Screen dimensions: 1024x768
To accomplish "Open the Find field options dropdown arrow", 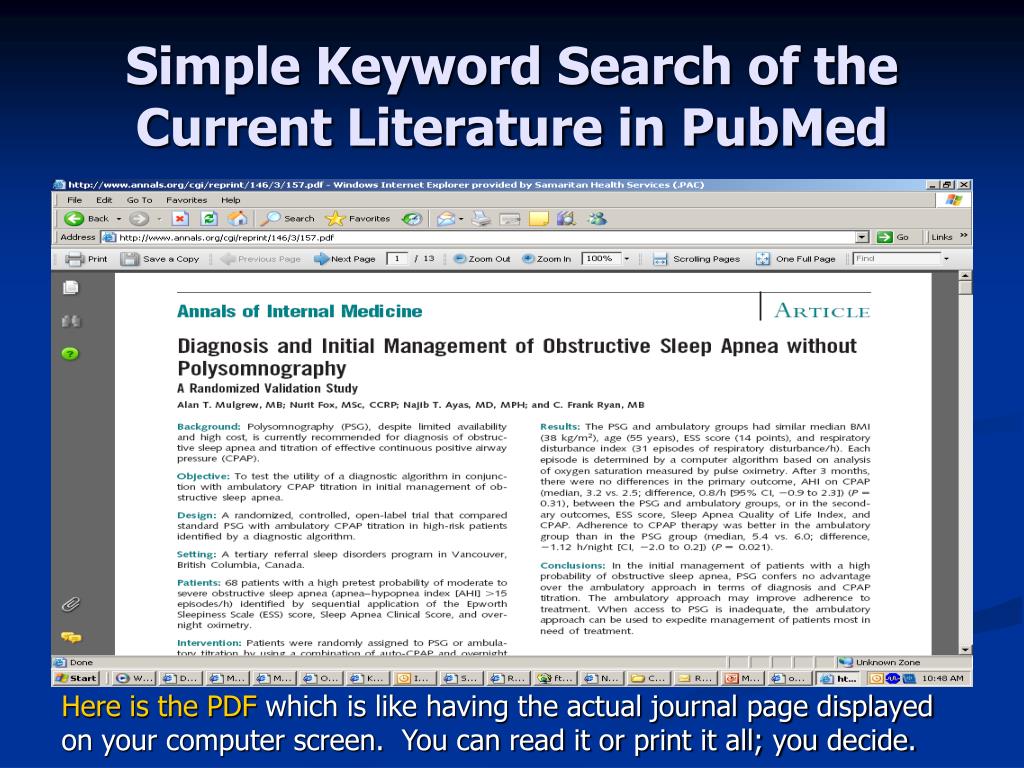I will click(x=946, y=259).
